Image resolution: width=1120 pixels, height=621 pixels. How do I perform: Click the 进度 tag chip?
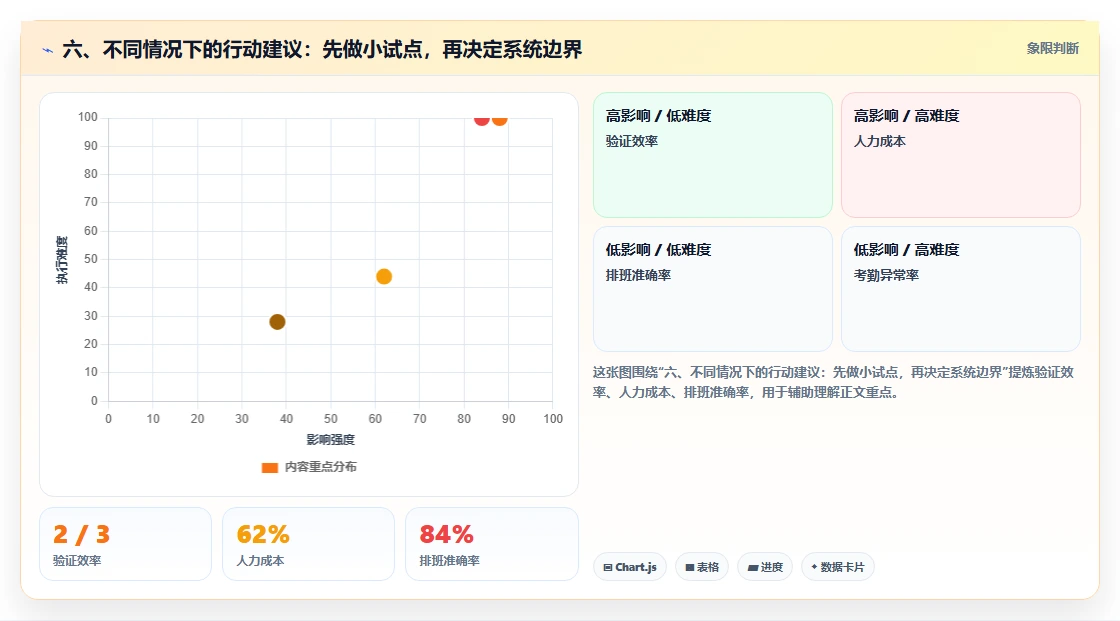[765, 567]
